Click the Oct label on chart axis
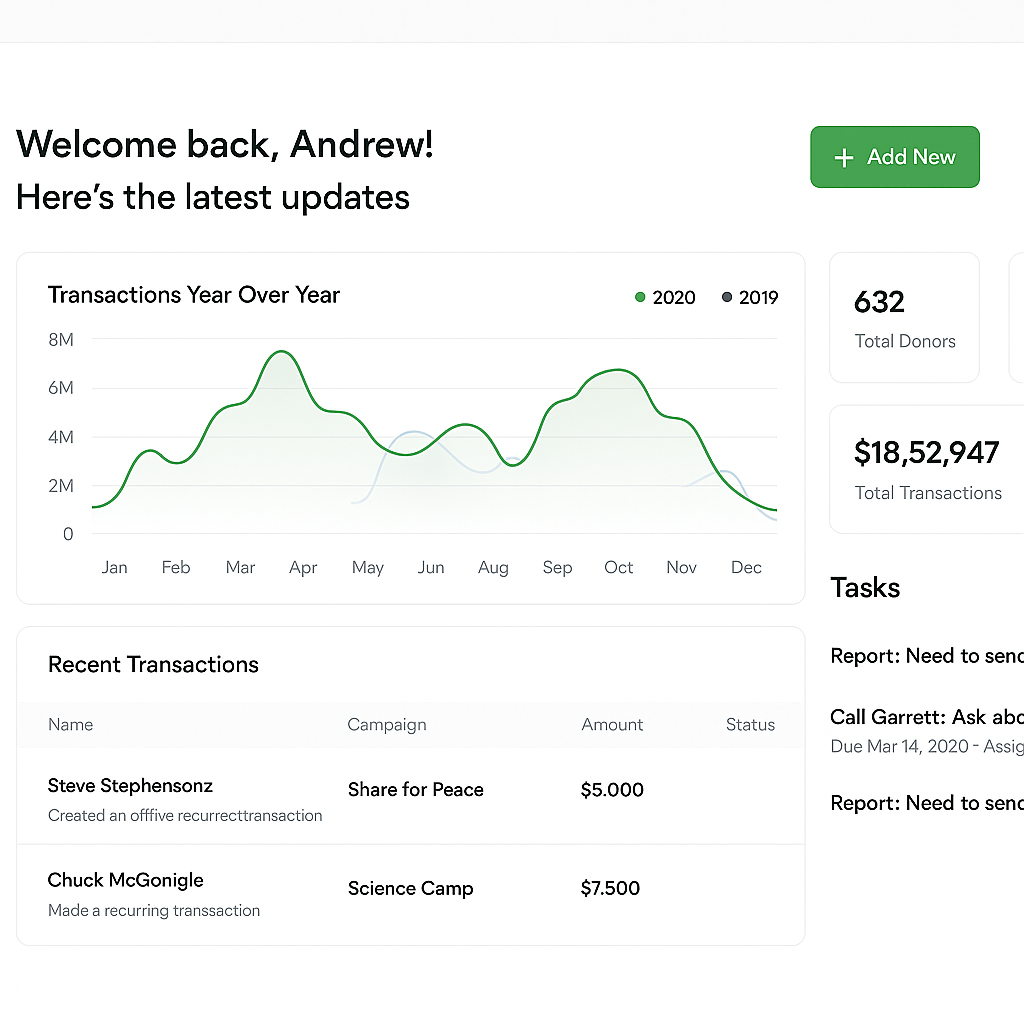This screenshot has width=1024, height=1024. coord(618,568)
